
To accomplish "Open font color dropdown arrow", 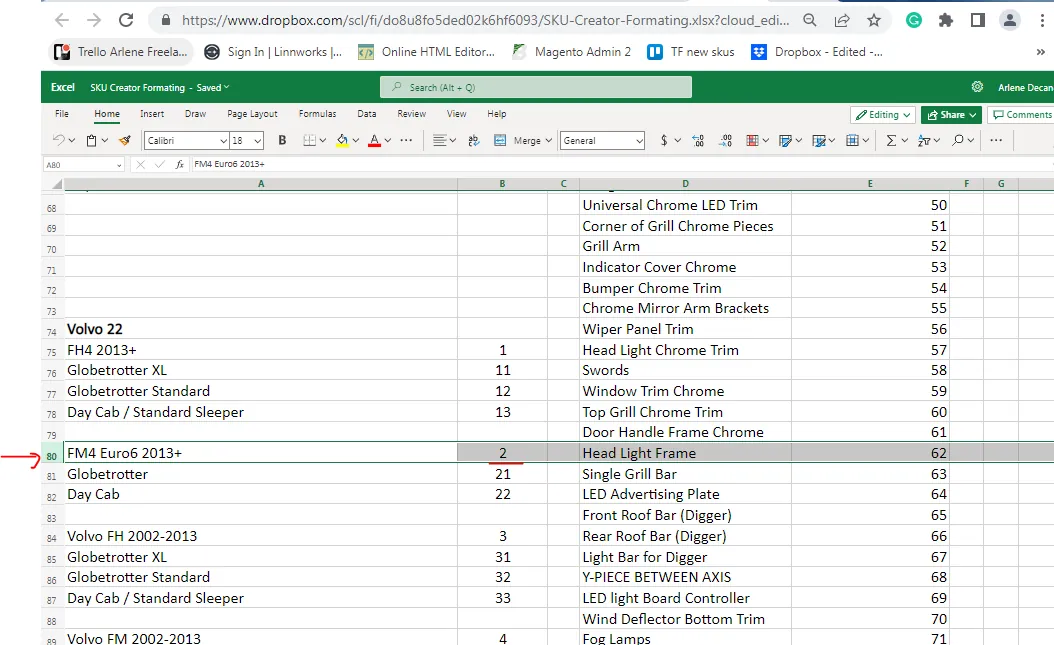I will (x=388, y=140).
